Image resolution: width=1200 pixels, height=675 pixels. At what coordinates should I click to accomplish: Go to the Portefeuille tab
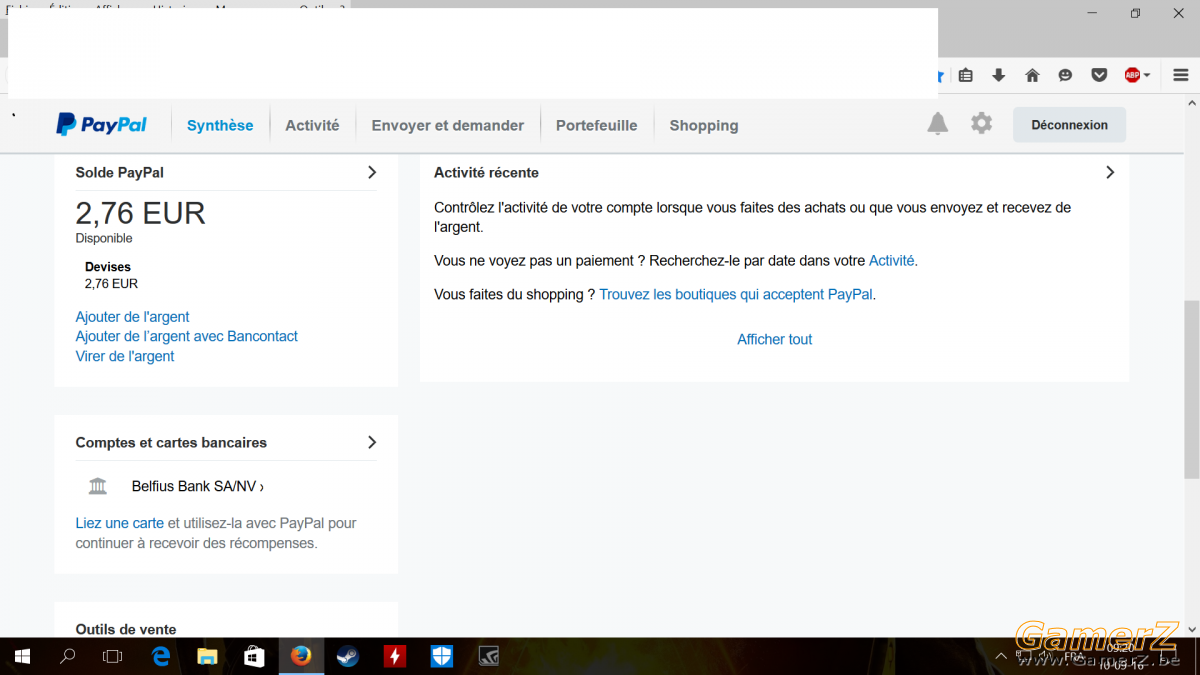tap(597, 125)
